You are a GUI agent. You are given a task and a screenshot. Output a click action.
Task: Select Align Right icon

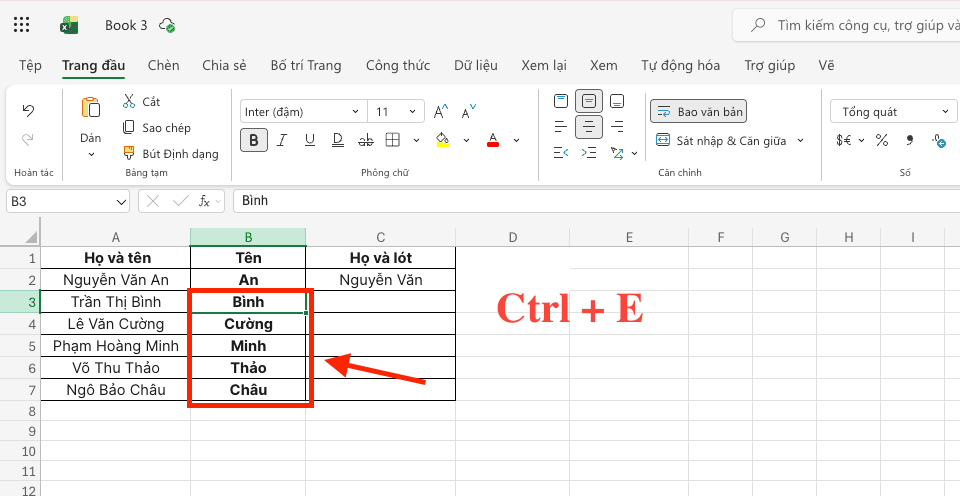(617, 127)
